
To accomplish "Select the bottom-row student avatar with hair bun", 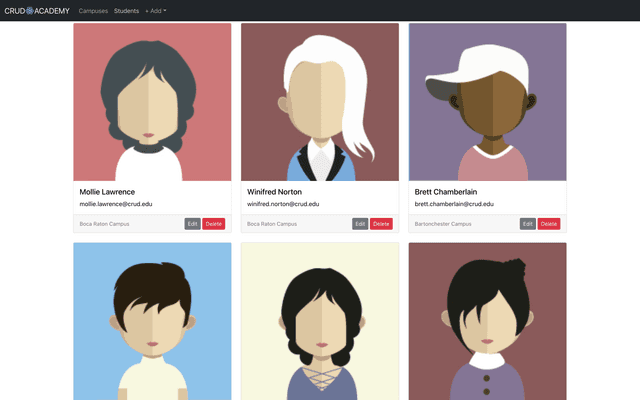I will [x=487, y=321].
